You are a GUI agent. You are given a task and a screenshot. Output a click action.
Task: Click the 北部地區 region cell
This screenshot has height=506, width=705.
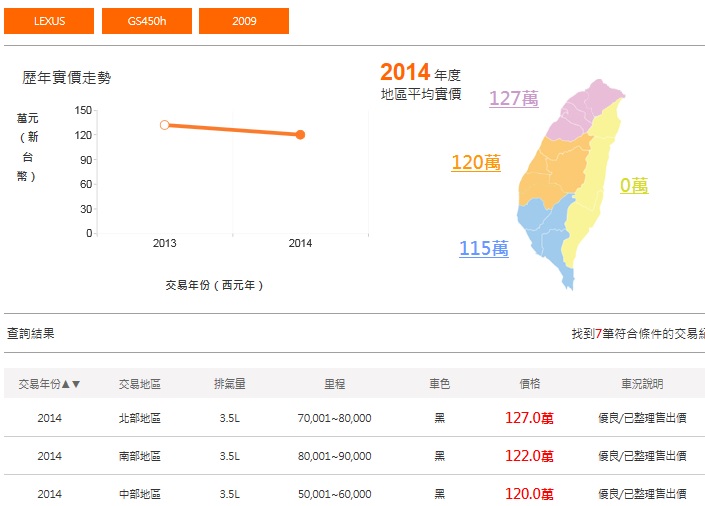[x=140, y=418]
